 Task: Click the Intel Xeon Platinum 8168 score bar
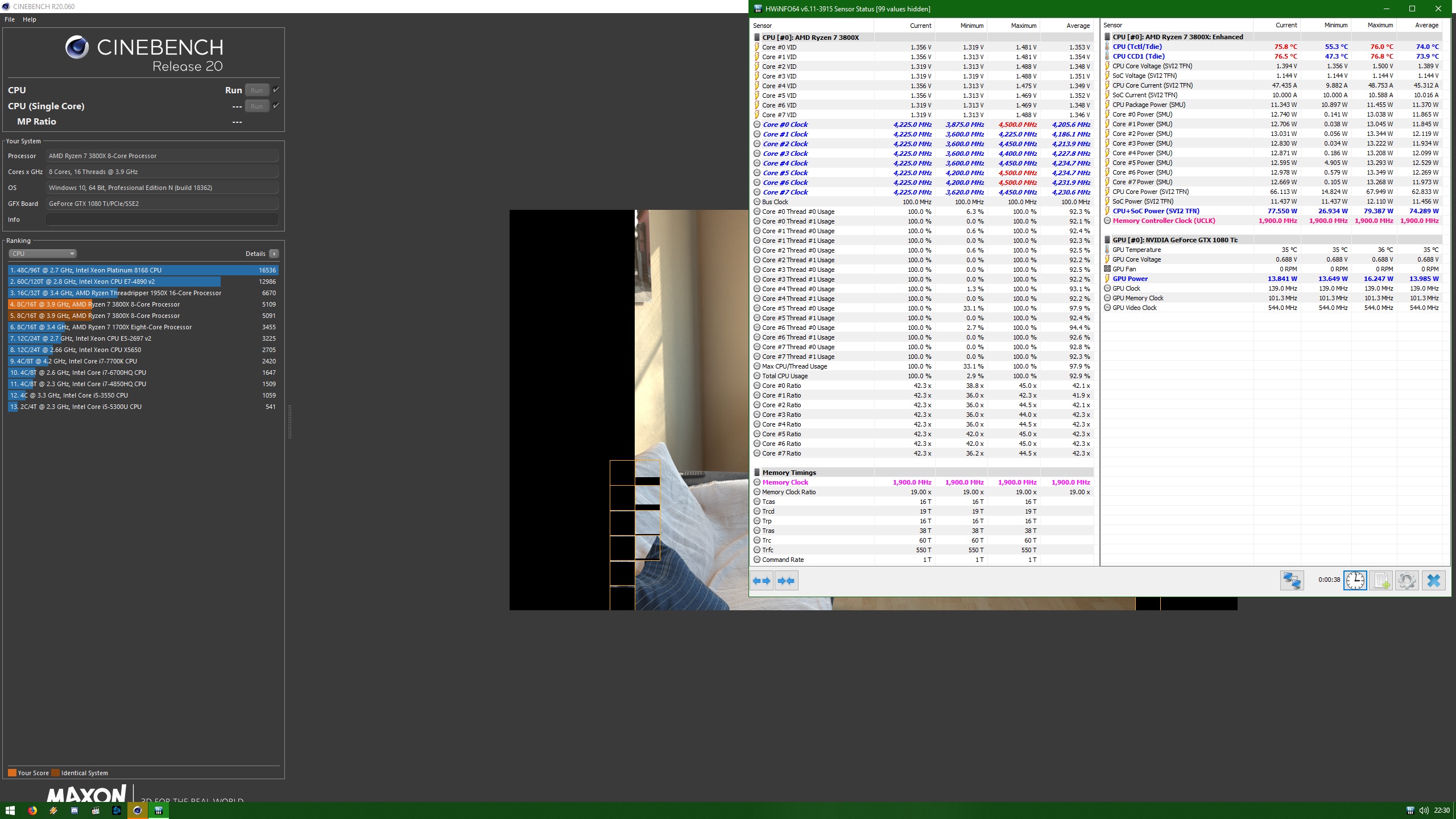point(143,270)
